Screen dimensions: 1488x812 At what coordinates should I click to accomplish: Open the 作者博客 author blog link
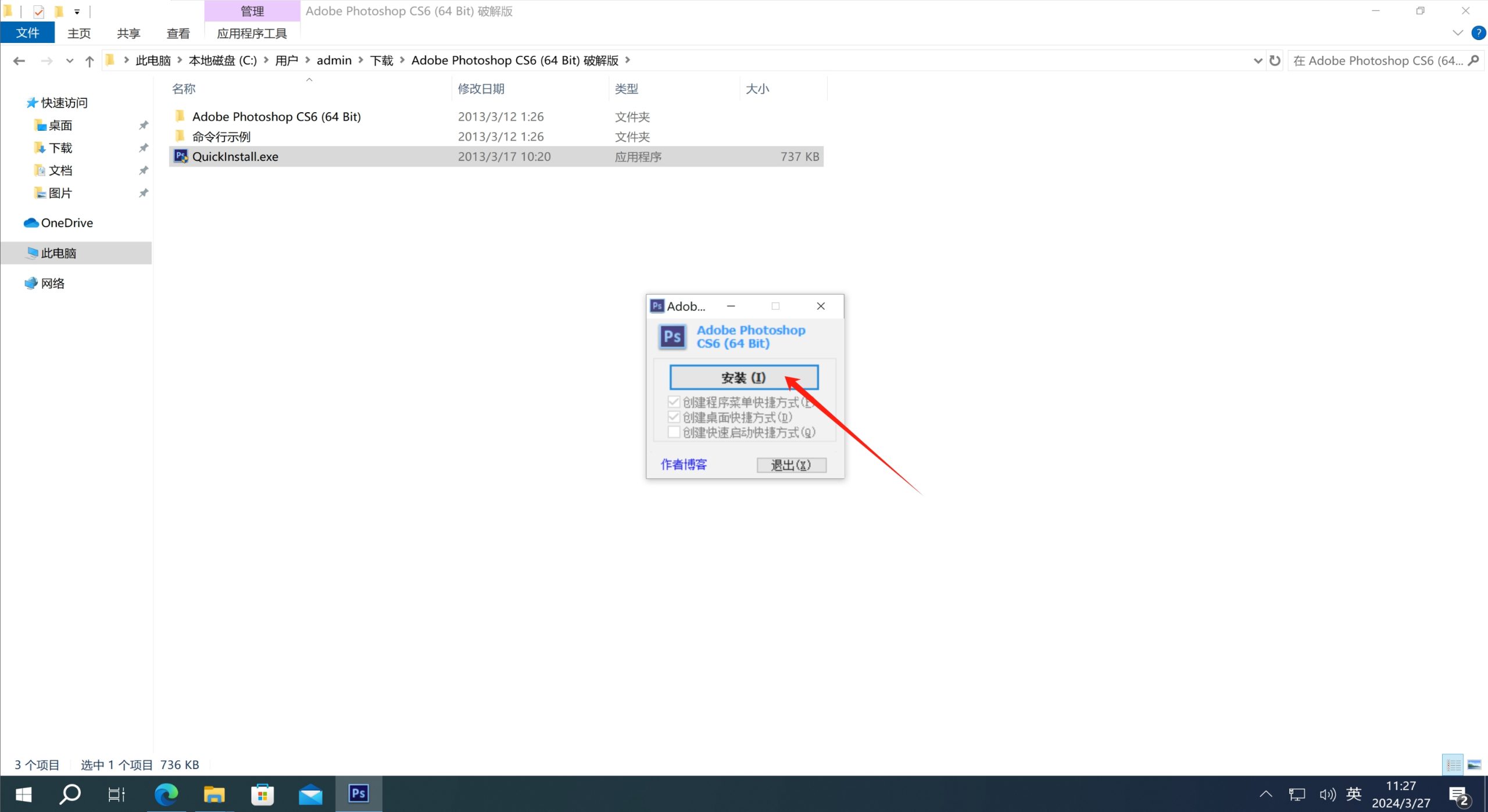pyautogui.click(x=684, y=464)
